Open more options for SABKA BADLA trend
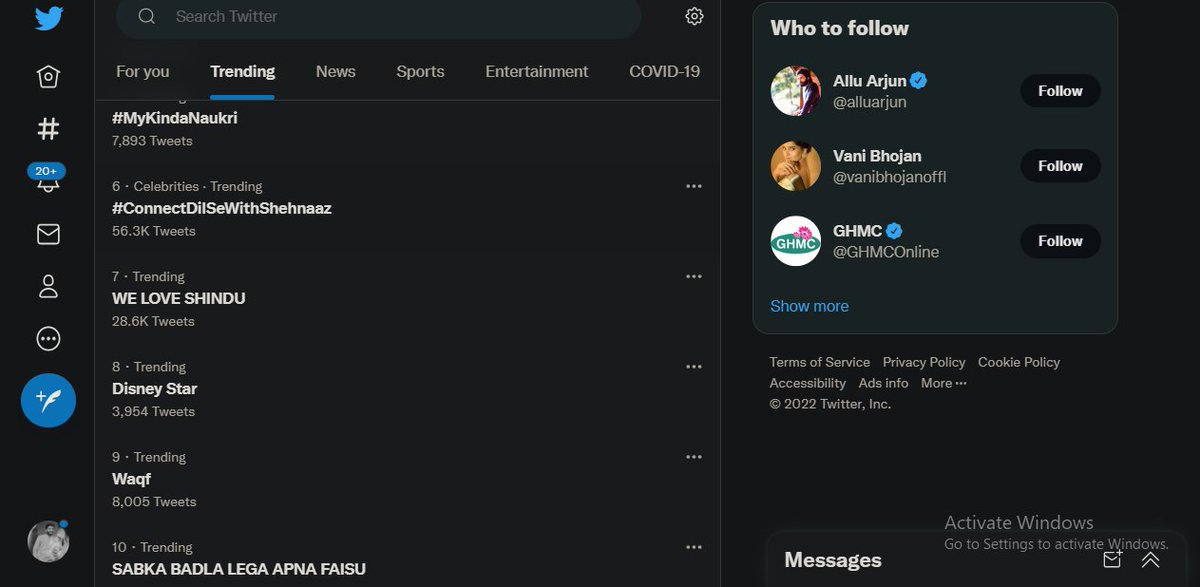 (694, 547)
